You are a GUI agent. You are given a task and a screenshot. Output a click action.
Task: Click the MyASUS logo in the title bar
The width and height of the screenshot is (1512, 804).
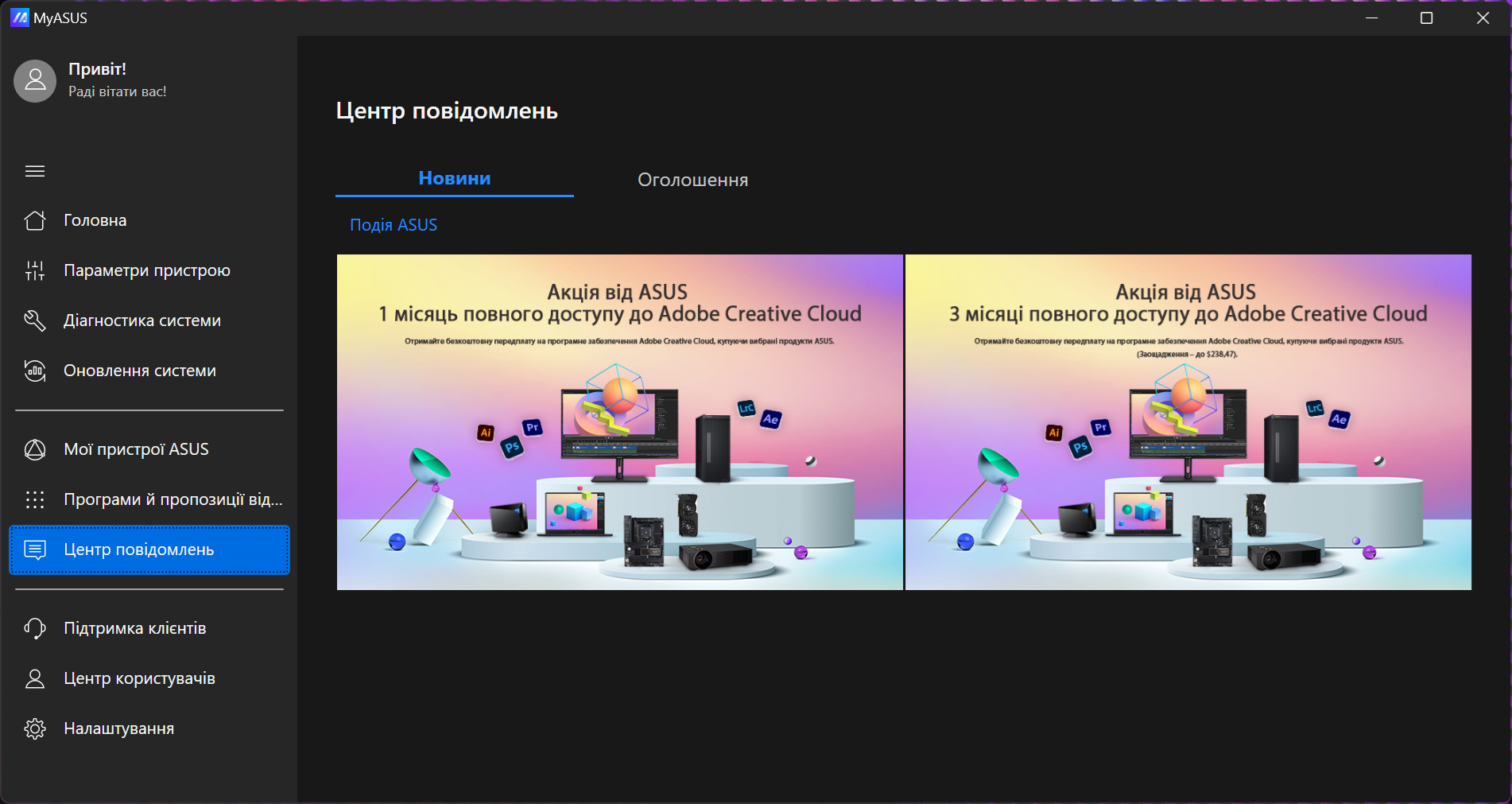pyautogui.click(x=20, y=17)
